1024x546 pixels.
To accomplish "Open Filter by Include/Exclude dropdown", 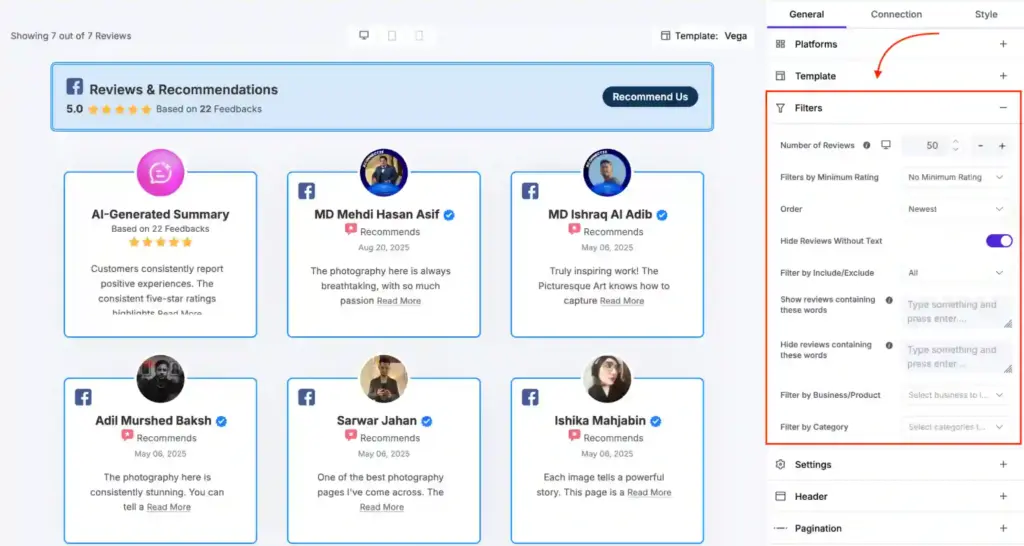I will (955, 272).
